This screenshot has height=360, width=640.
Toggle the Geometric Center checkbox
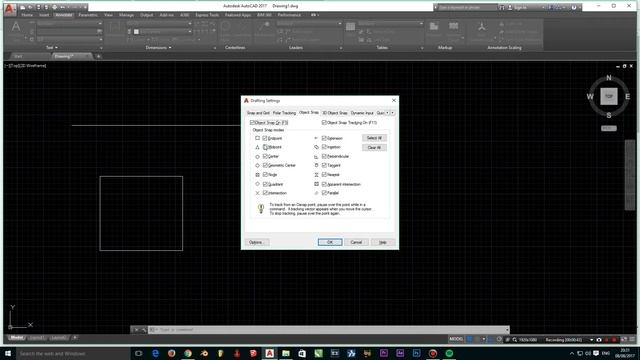tap(265, 165)
